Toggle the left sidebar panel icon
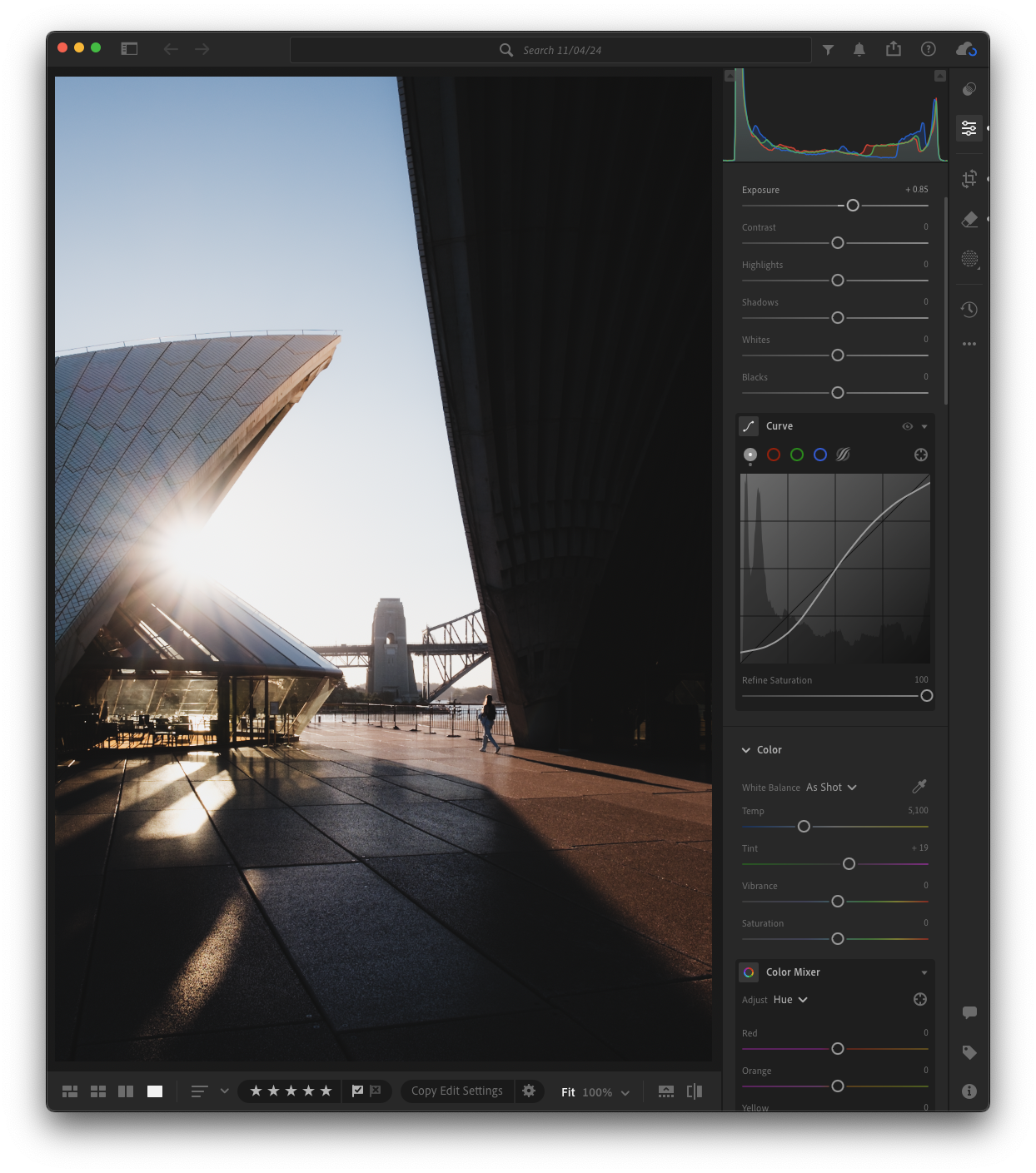Image resolution: width=1036 pixels, height=1173 pixels. [129, 49]
